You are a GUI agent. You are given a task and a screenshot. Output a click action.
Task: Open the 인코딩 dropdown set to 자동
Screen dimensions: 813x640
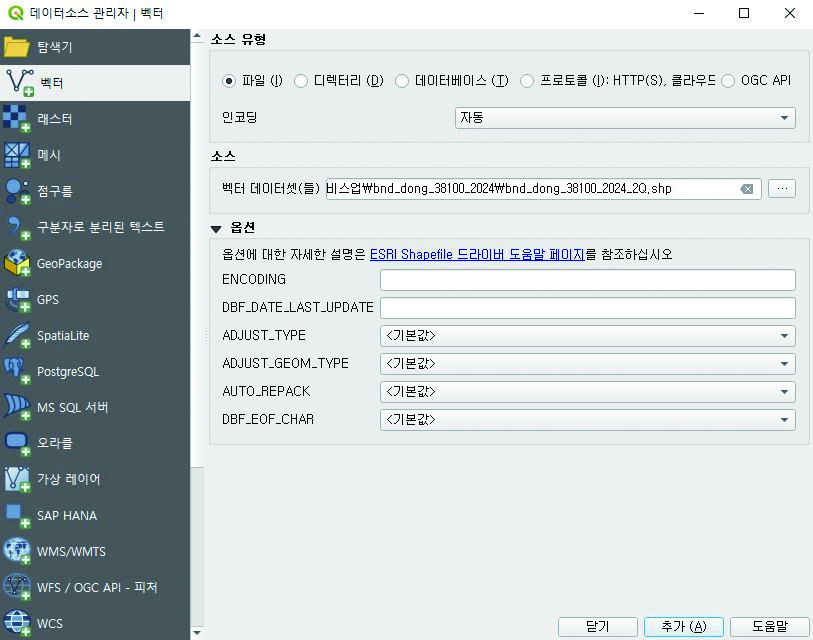click(x=625, y=118)
